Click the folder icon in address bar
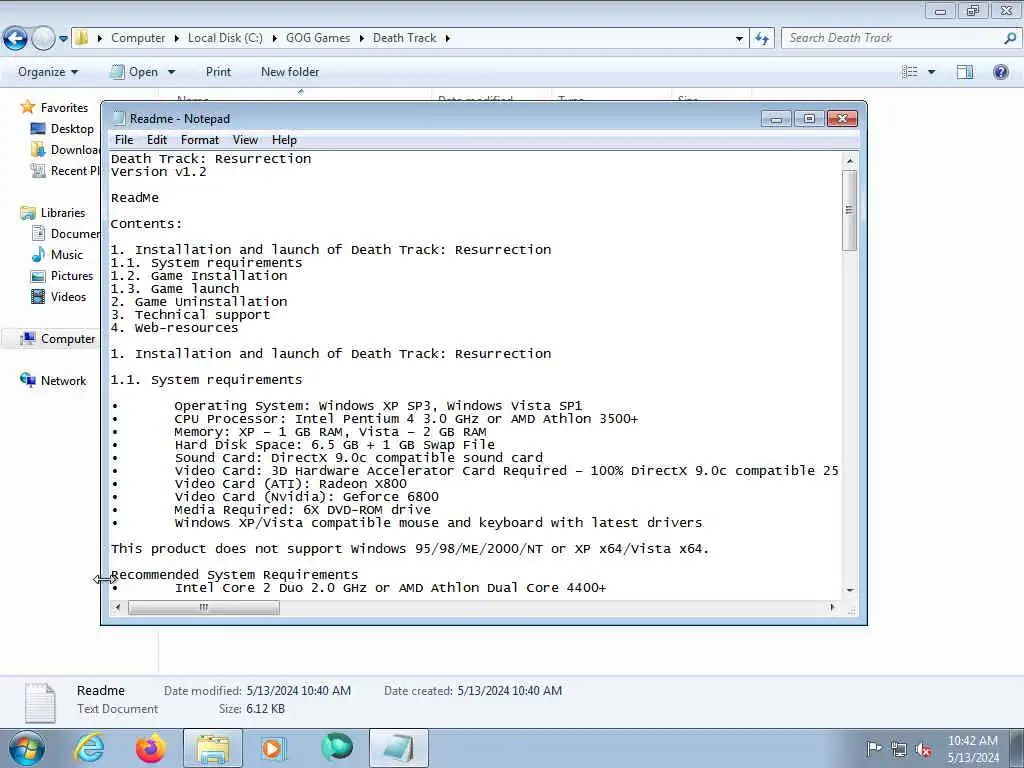The image size is (1024, 768). point(82,38)
